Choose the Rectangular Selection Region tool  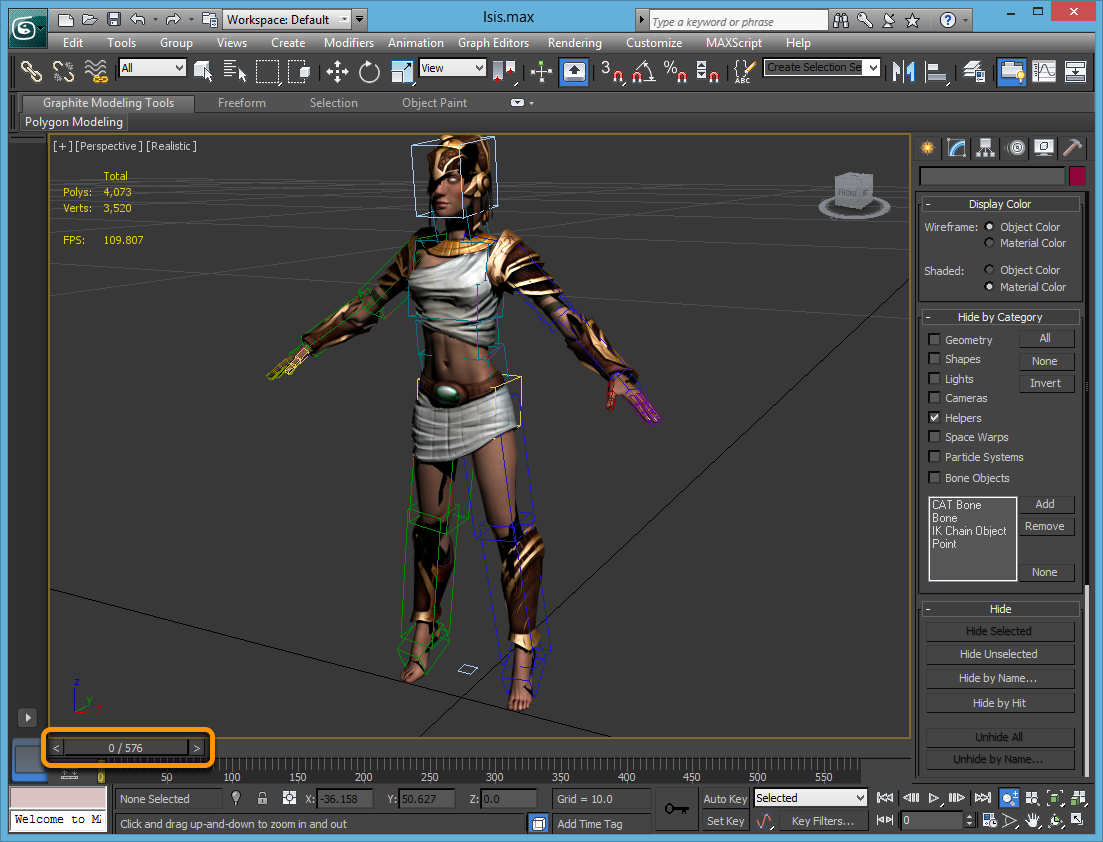coord(267,71)
